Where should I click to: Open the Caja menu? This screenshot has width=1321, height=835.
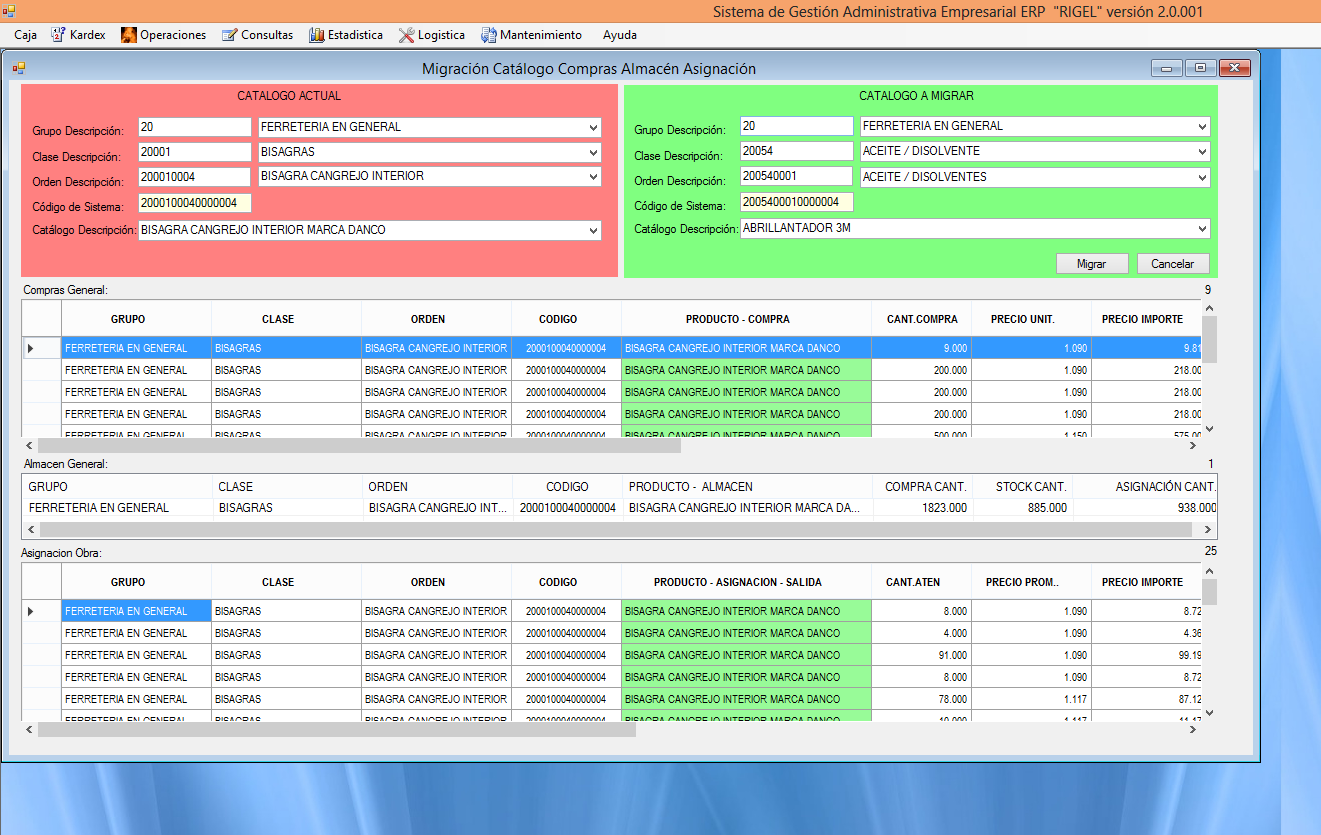click(26, 35)
